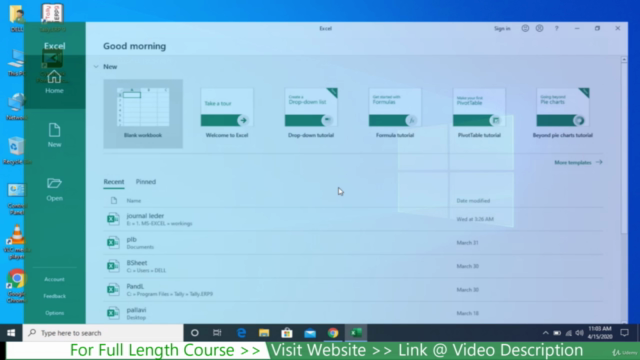This screenshot has width=640, height=360.
Task: Open the BSheet recent workbook
Action: (353, 266)
